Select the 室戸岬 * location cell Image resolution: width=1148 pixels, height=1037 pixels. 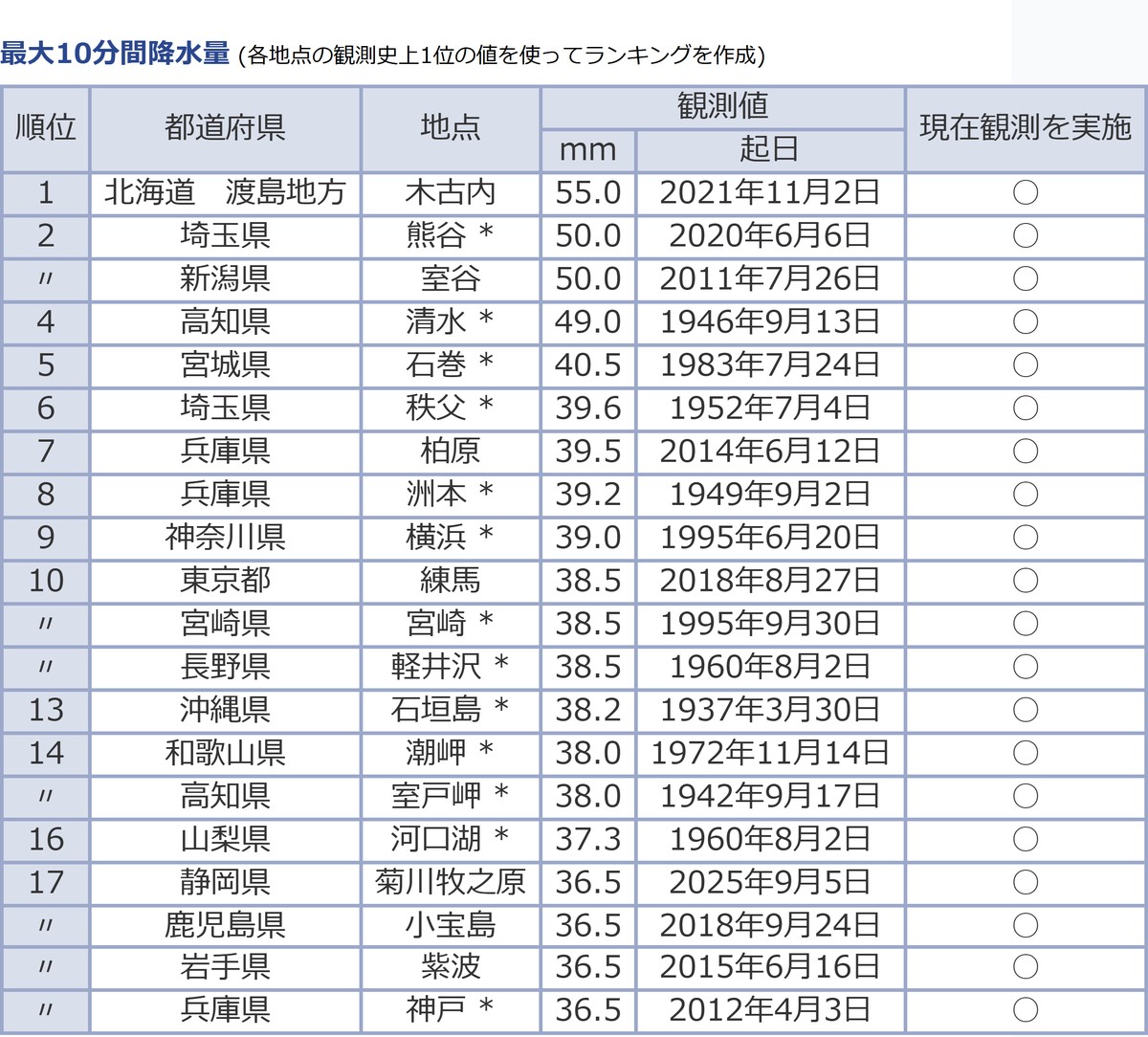click(x=451, y=796)
